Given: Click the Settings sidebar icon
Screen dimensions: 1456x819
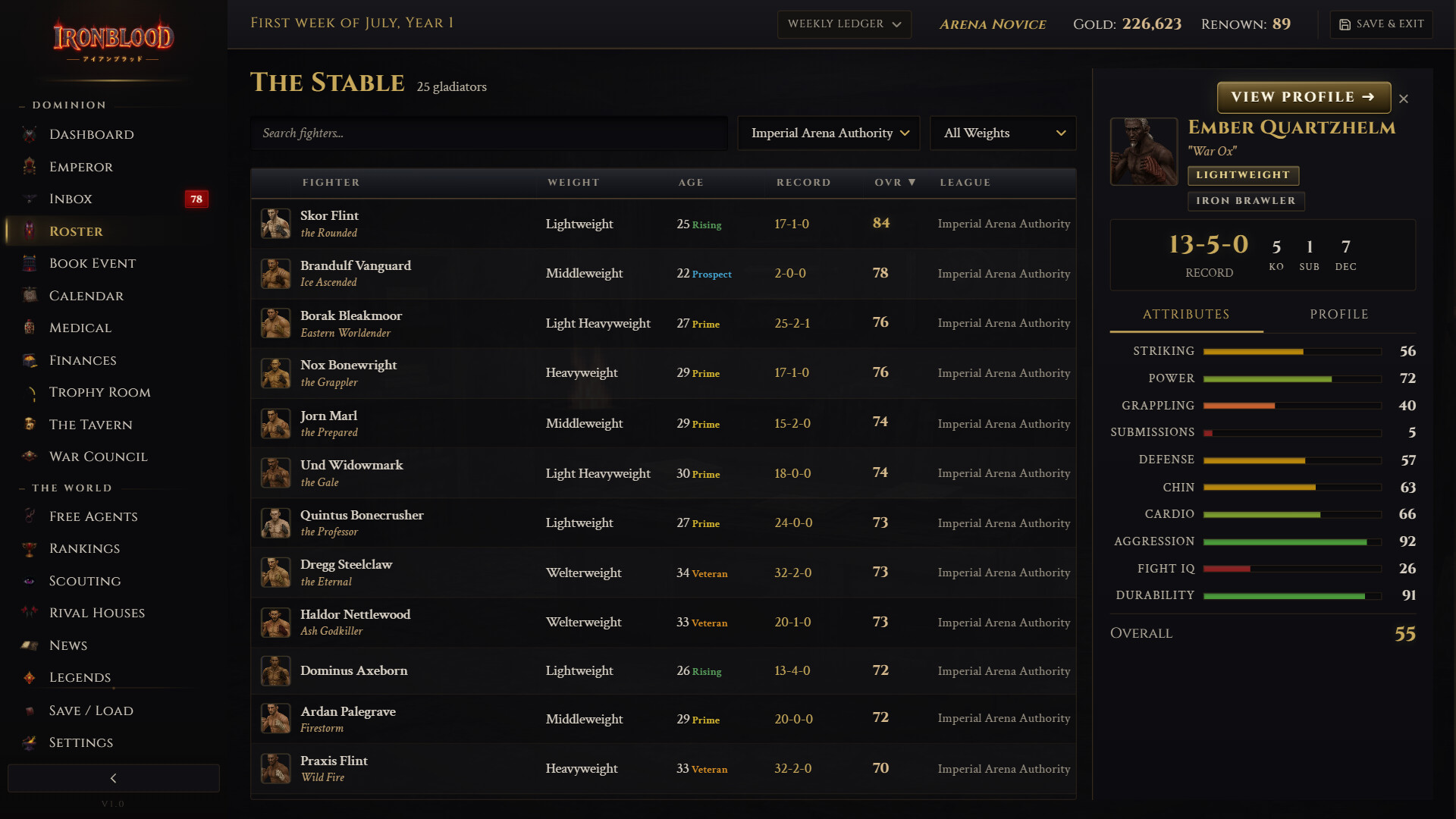Looking at the screenshot, I should coord(30,742).
